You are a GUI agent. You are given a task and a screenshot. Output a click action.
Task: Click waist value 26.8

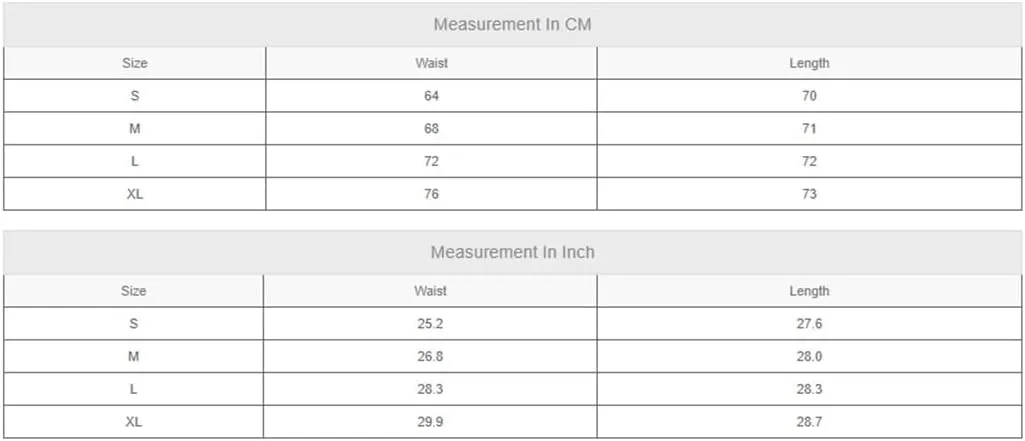coord(430,357)
